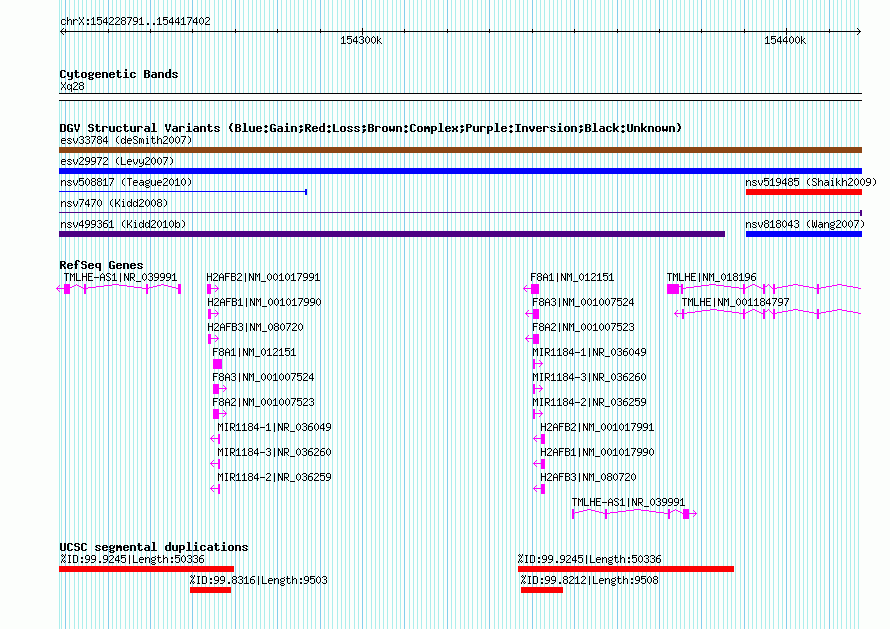Screen dimensions: 890x629
Task: Click the blue esv29972 (Levy2007) bar
Action: tap(460, 171)
